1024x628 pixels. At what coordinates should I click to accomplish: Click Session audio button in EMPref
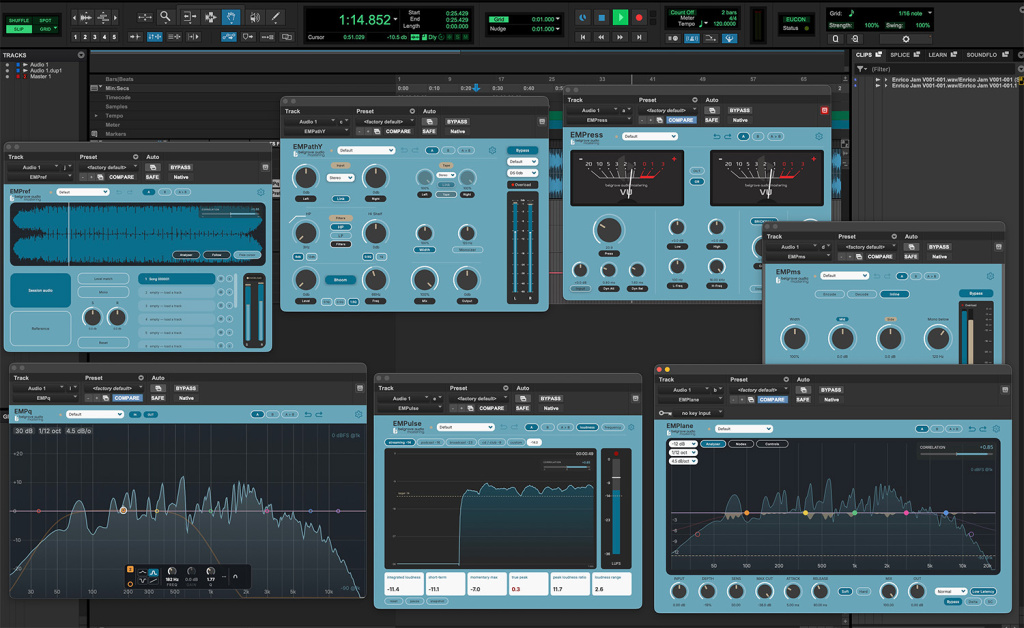(40, 290)
